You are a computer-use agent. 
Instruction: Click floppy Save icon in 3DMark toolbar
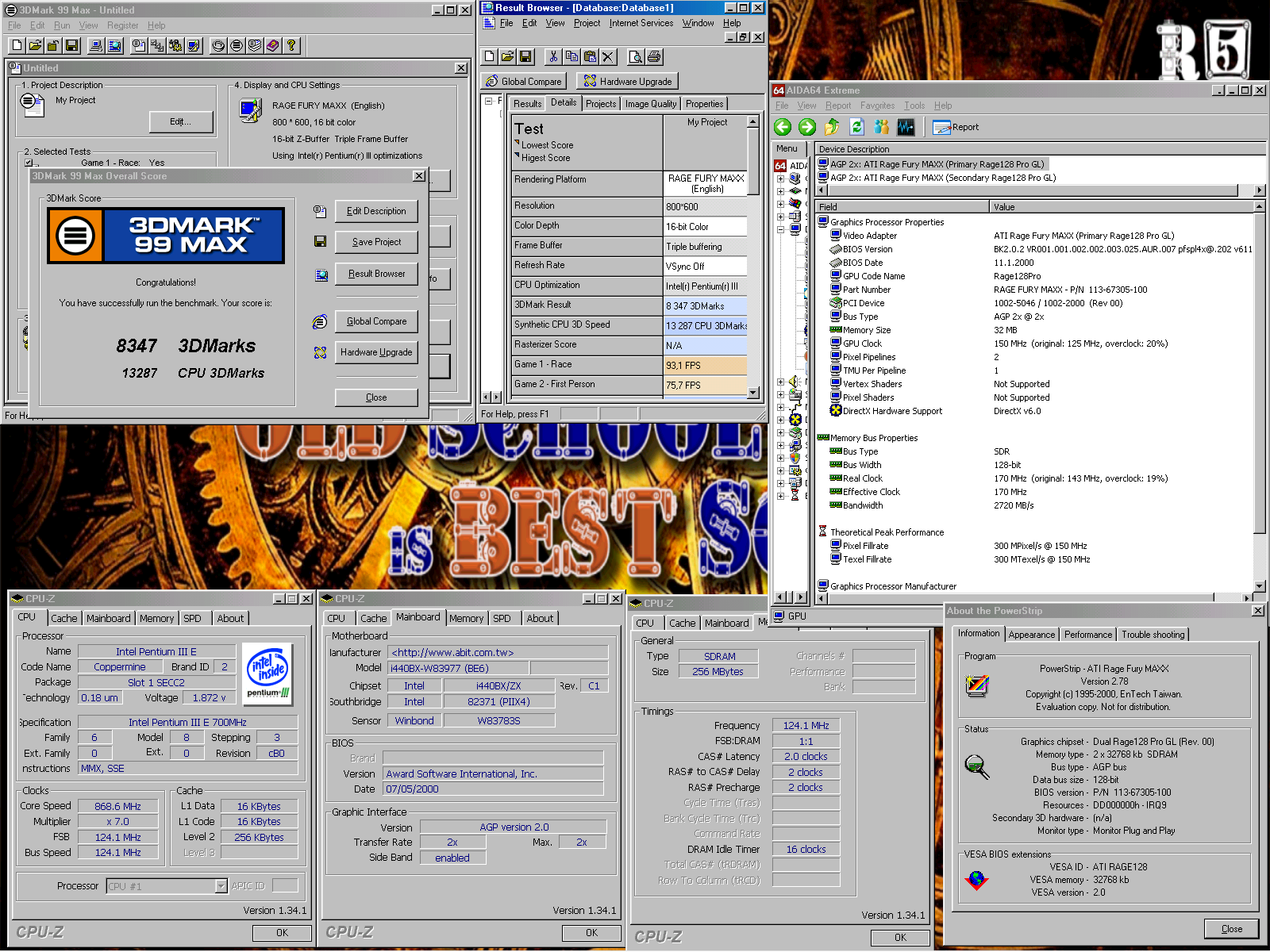(71, 45)
